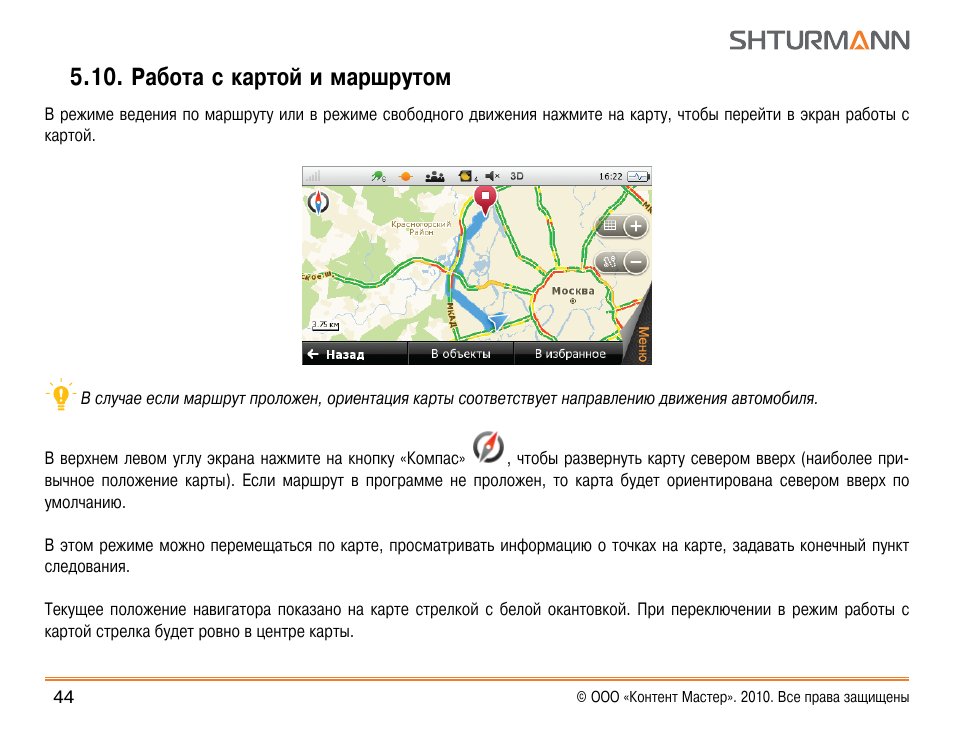This screenshot has width=954, height=732.
Task: Click the traffic info icon
Action: (465, 176)
